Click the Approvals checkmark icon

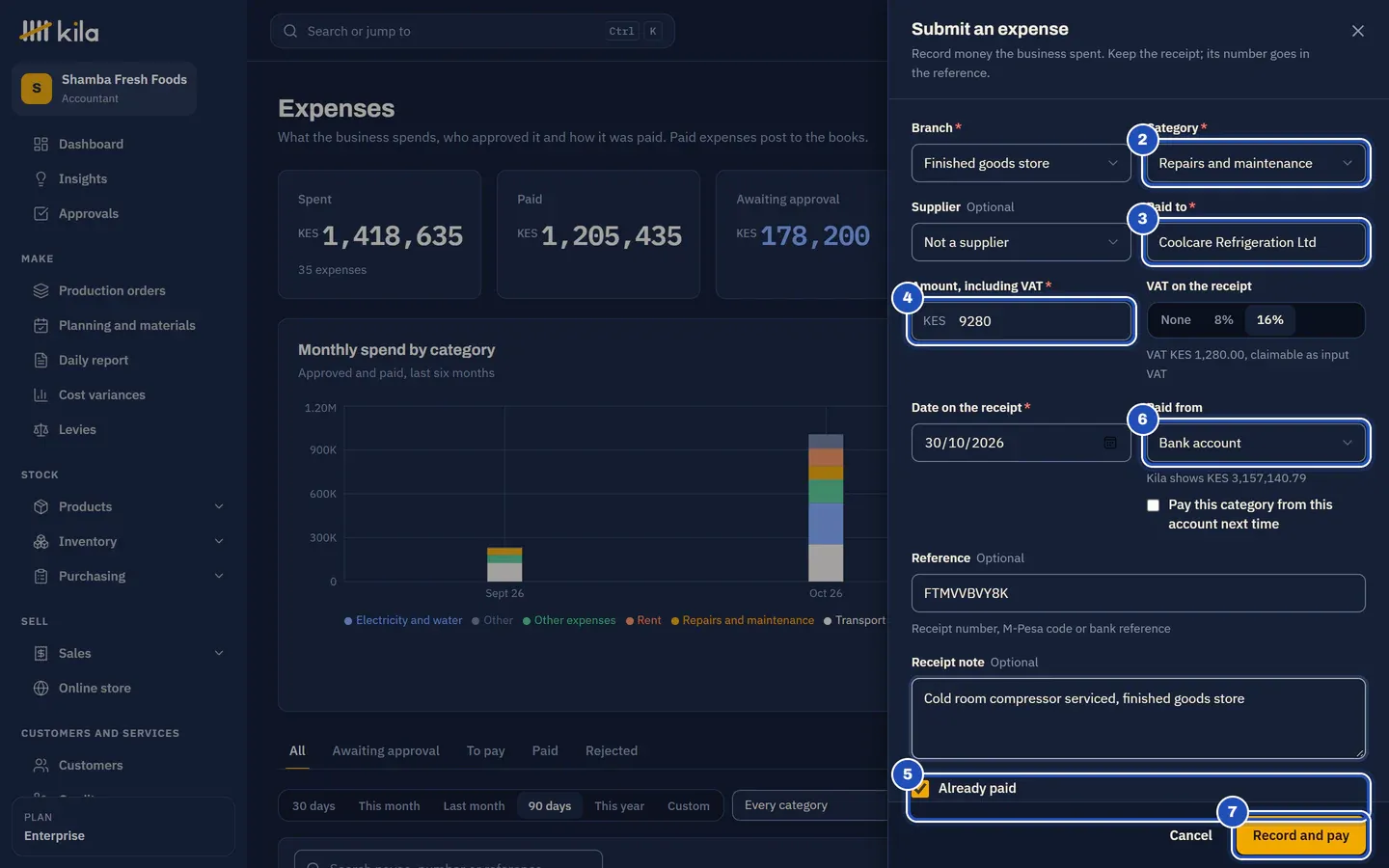41,213
